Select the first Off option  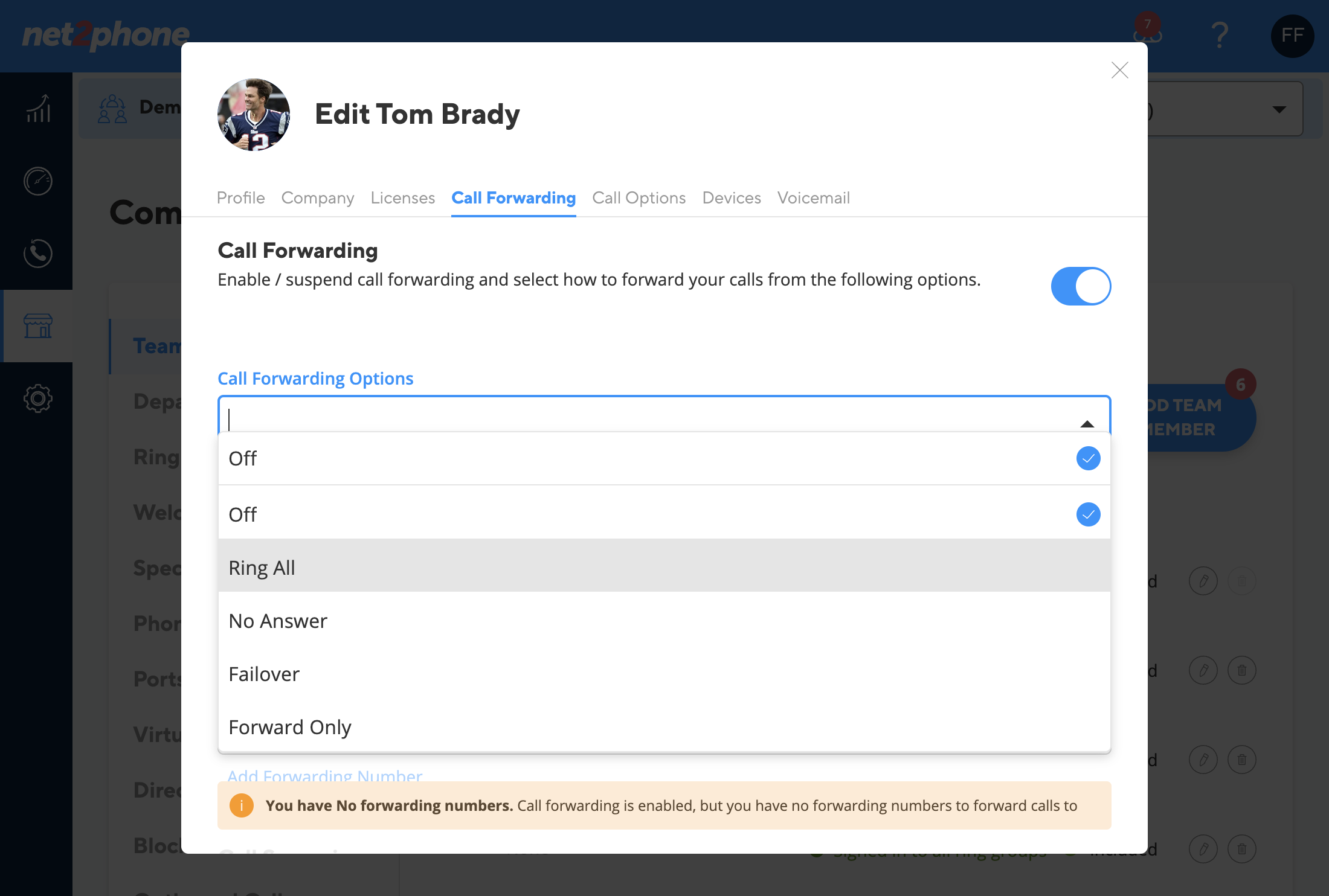coord(664,458)
